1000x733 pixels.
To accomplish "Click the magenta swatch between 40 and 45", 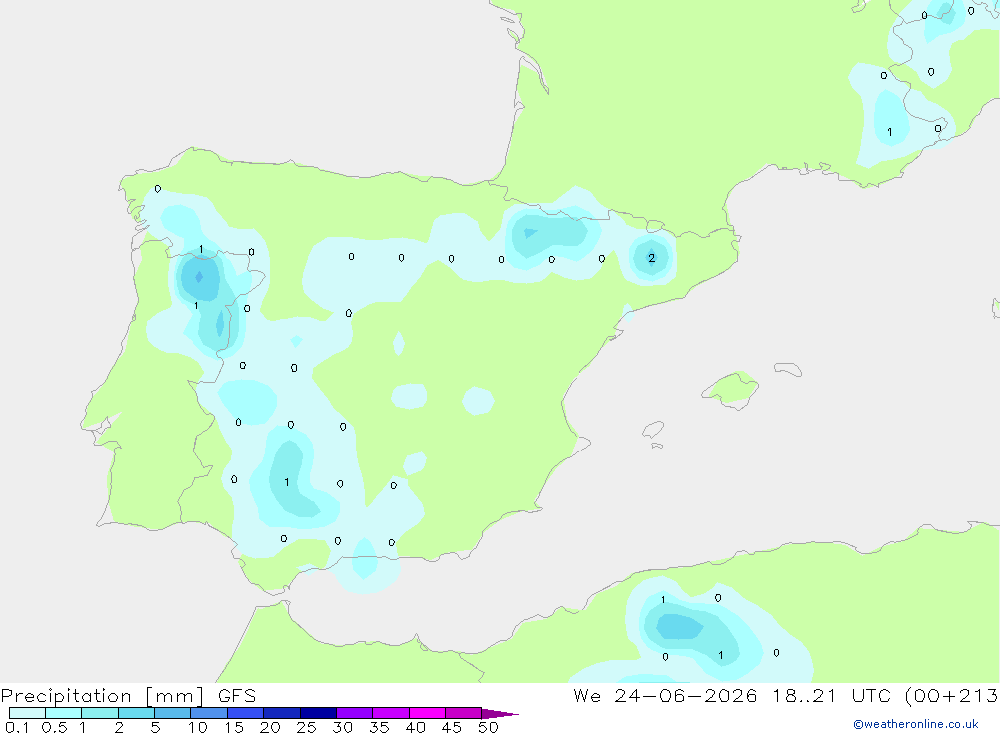I will coord(427,713).
